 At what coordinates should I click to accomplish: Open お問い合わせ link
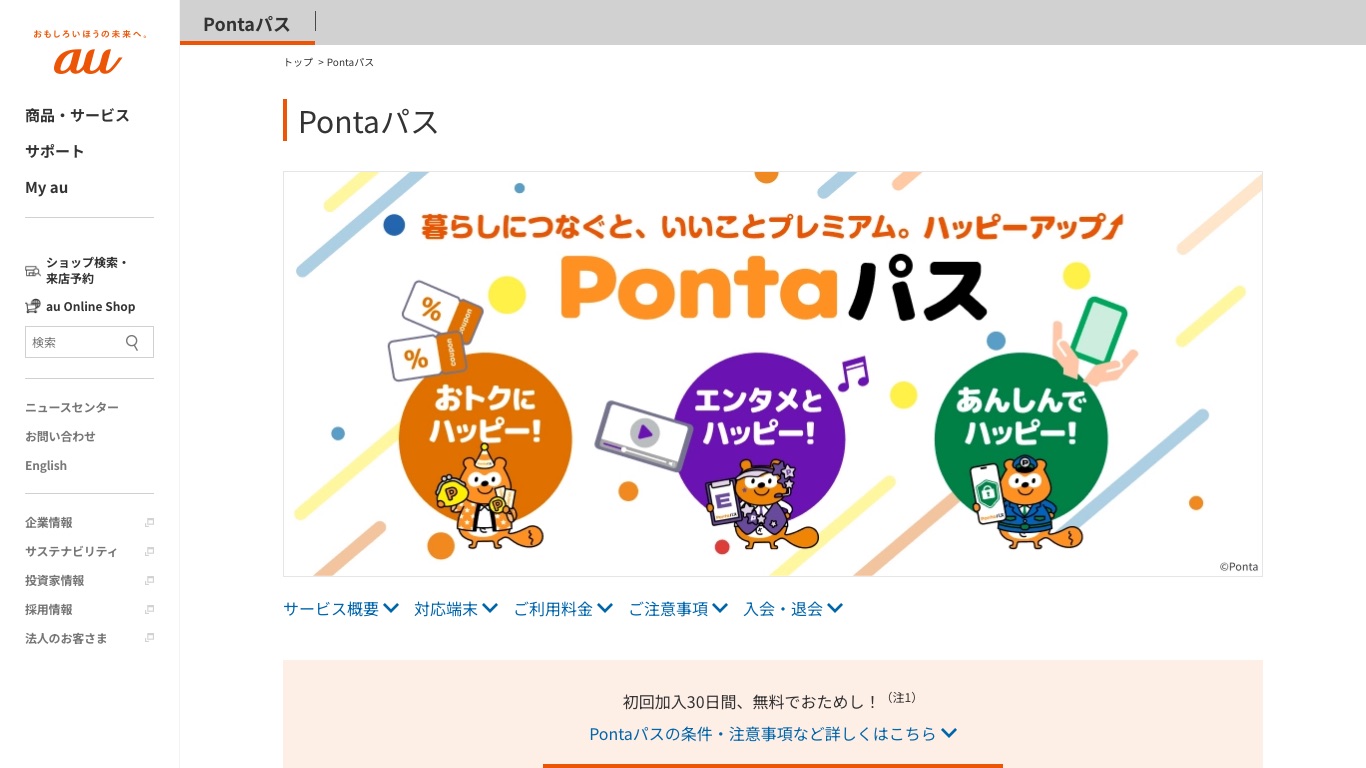click(x=60, y=436)
